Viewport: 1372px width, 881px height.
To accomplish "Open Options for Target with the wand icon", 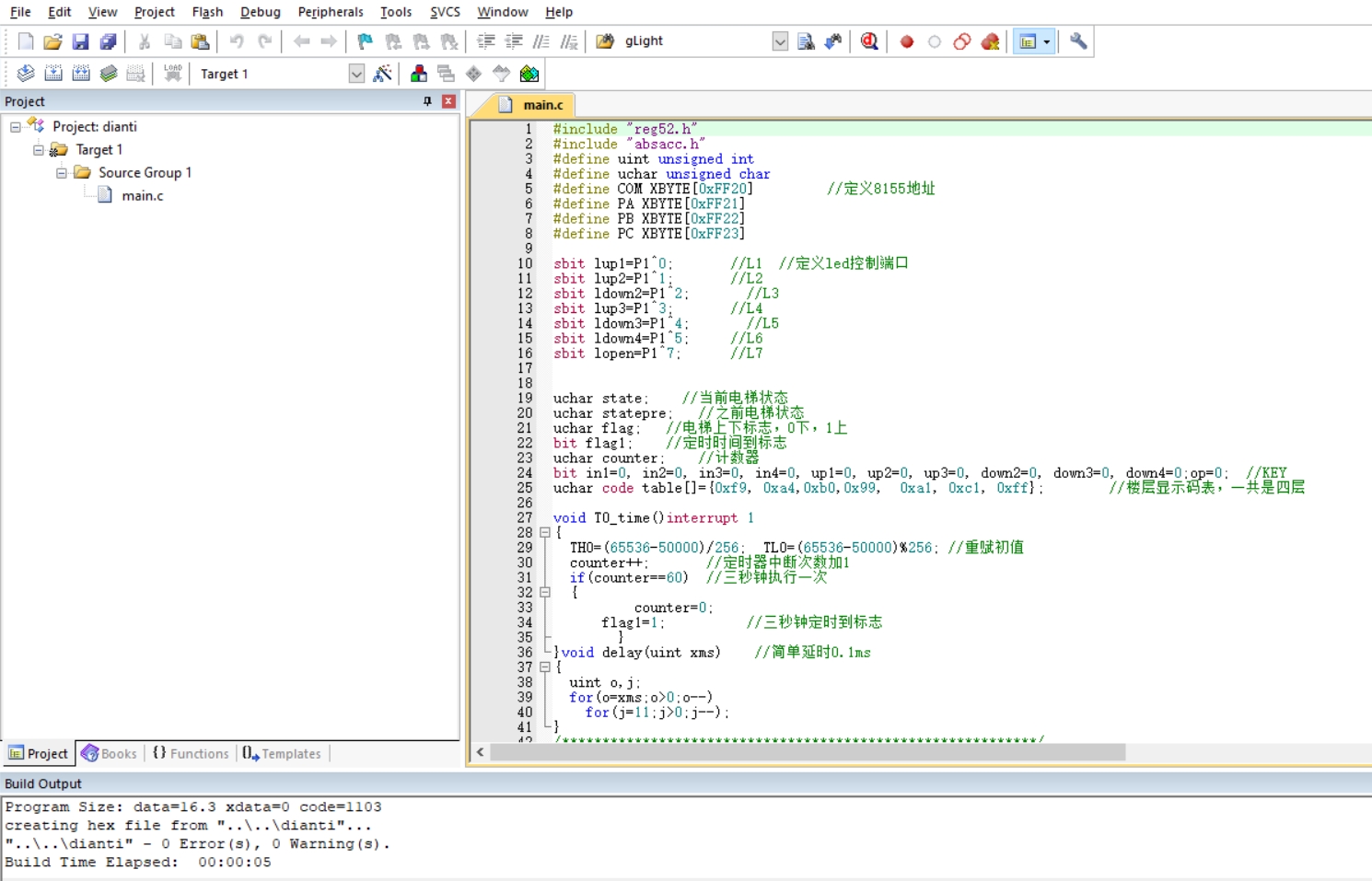I will pyautogui.click(x=383, y=74).
